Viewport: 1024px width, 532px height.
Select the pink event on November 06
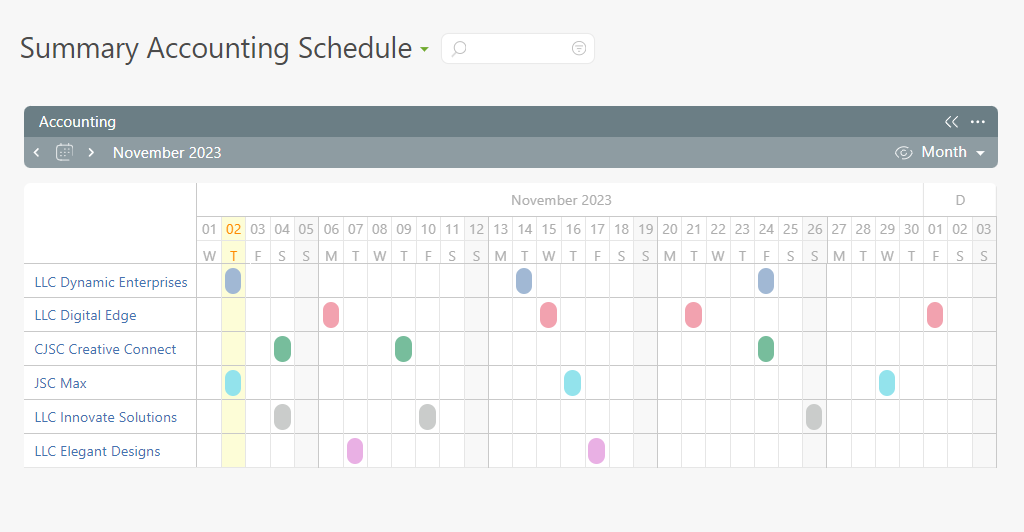(x=331, y=315)
